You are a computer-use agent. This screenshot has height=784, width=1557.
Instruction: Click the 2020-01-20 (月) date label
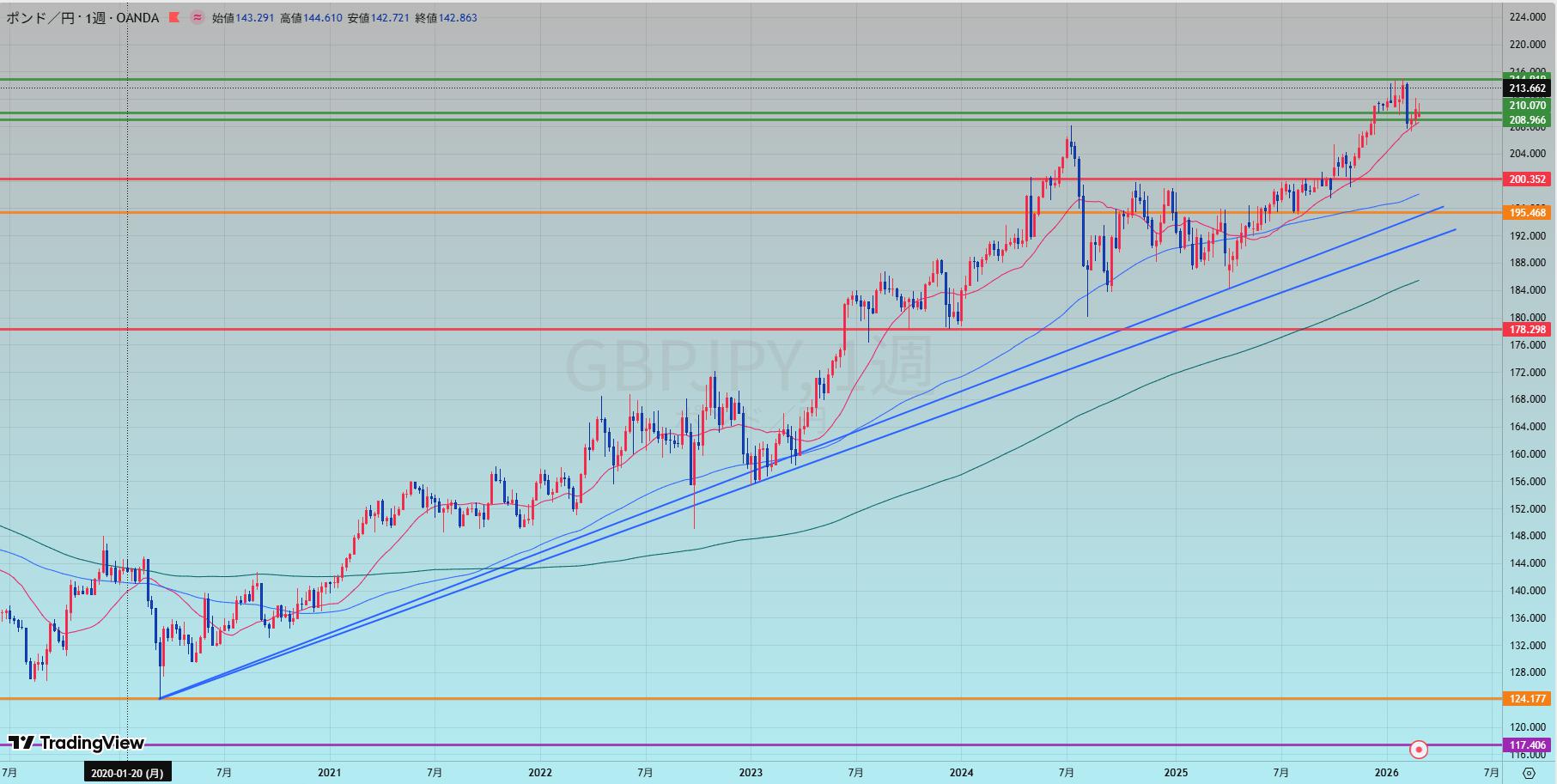pos(127,773)
